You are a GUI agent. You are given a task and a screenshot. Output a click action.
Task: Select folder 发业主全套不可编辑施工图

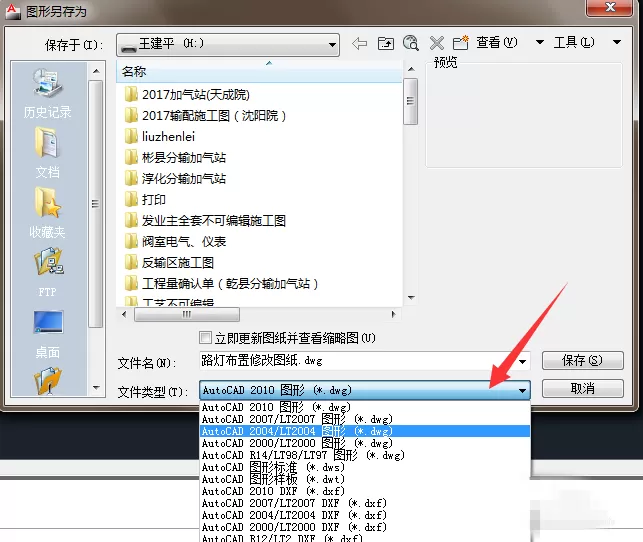(205, 221)
